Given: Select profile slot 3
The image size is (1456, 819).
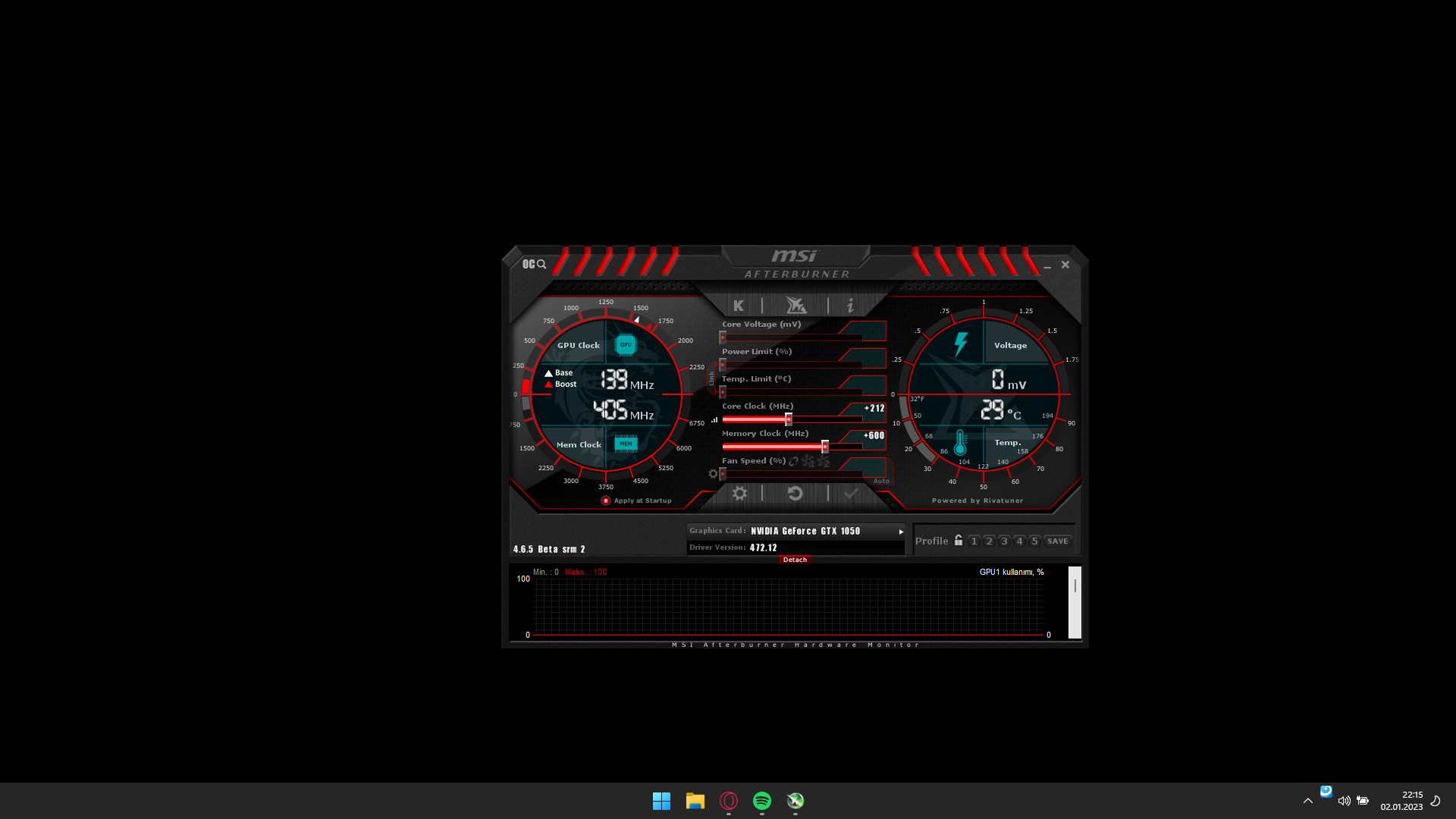Looking at the screenshot, I should 1004,541.
